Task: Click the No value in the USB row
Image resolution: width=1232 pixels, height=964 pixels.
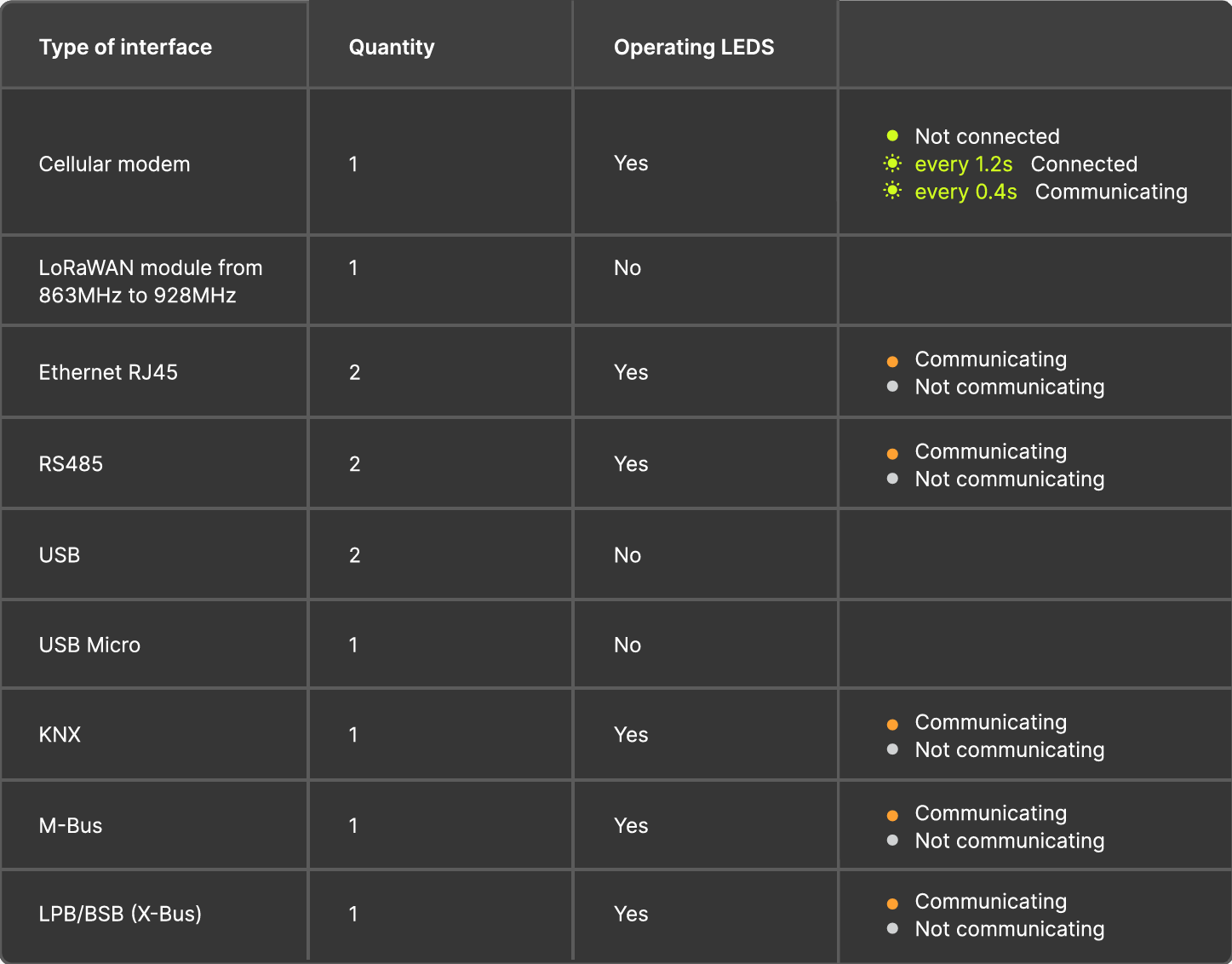Action: [x=627, y=555]
